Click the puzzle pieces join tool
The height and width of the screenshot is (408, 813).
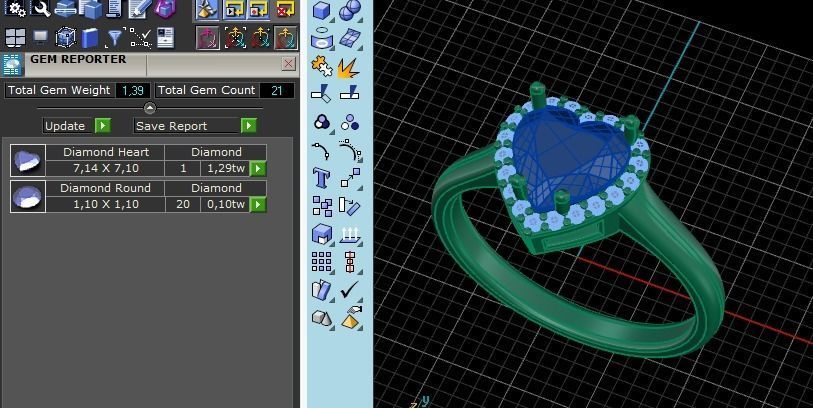click(322, 67)
